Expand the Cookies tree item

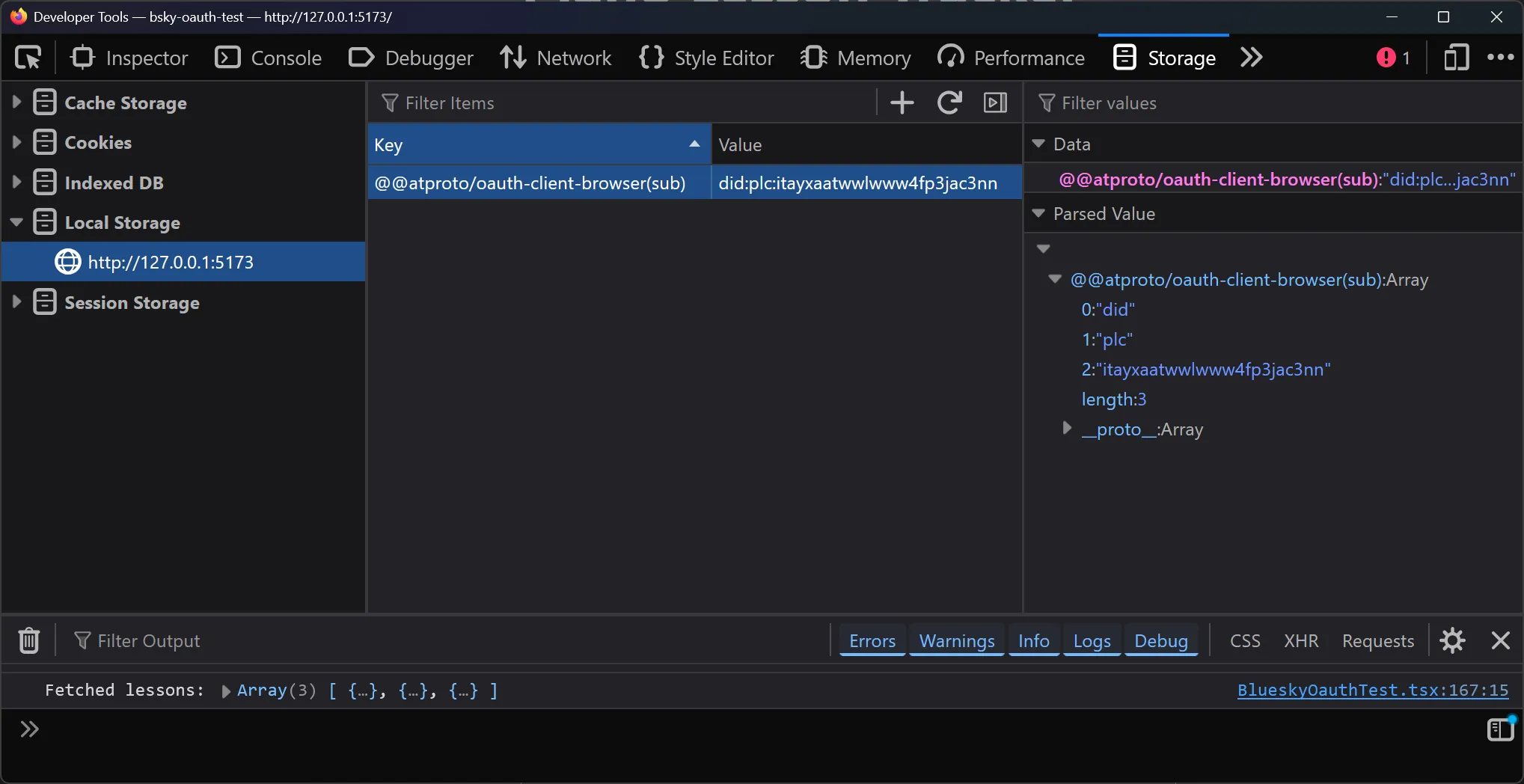click(x=16, y=142)
